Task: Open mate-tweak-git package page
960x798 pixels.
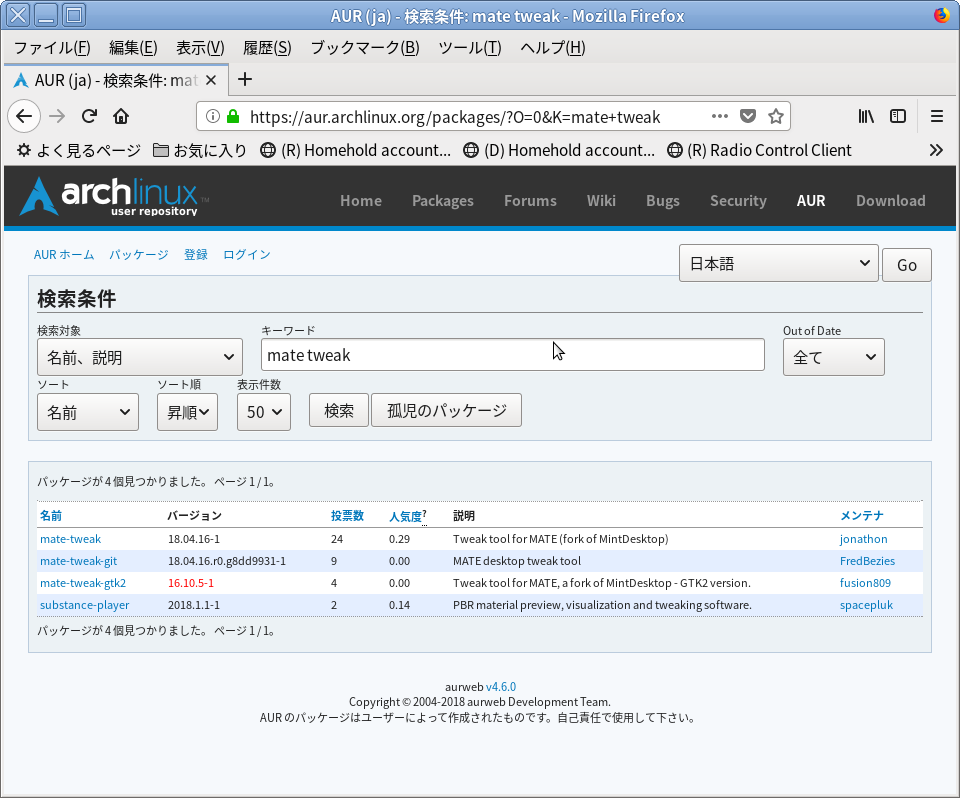Action: point(78,561)
